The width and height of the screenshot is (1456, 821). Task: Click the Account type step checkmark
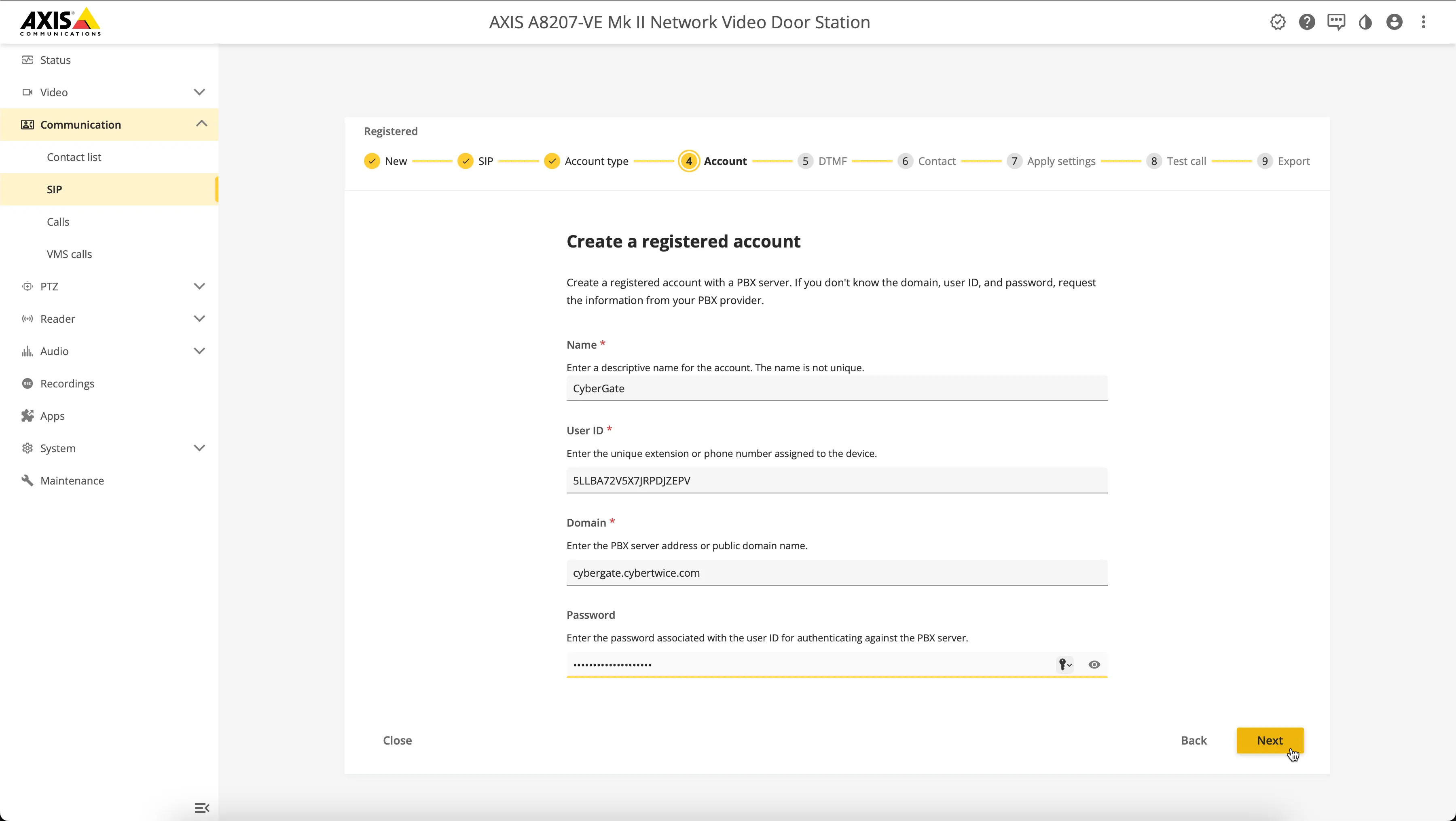point(552,161)
